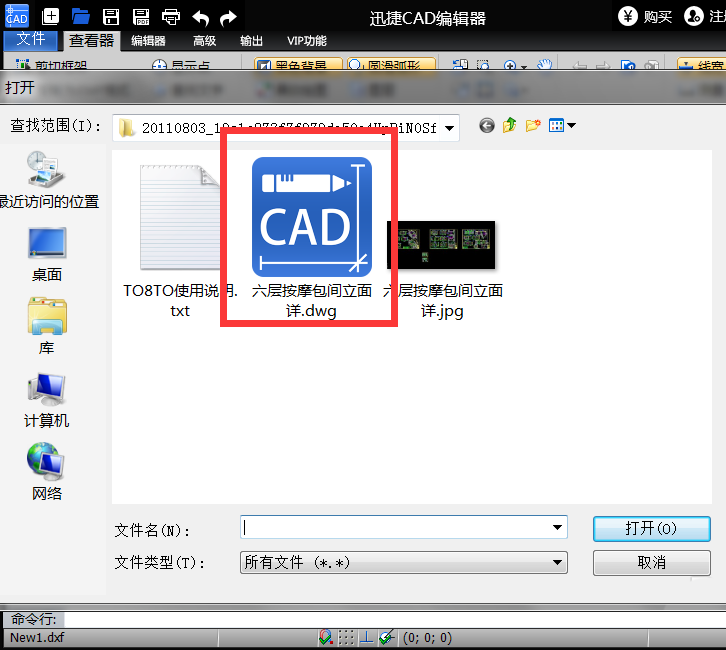
Task: Click the New file icon in title bar
Action: 51,16
